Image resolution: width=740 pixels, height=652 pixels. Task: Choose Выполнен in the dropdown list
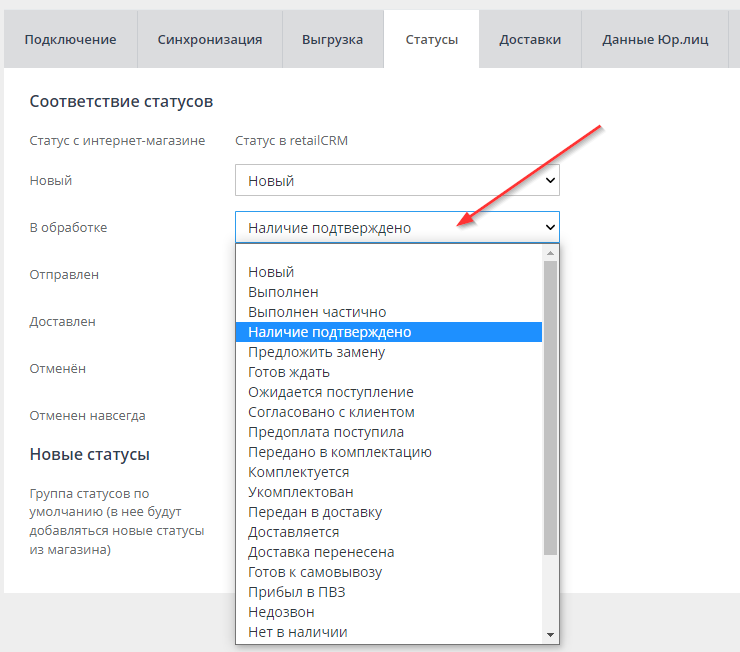pyautogui.click(x=283, y=292)
